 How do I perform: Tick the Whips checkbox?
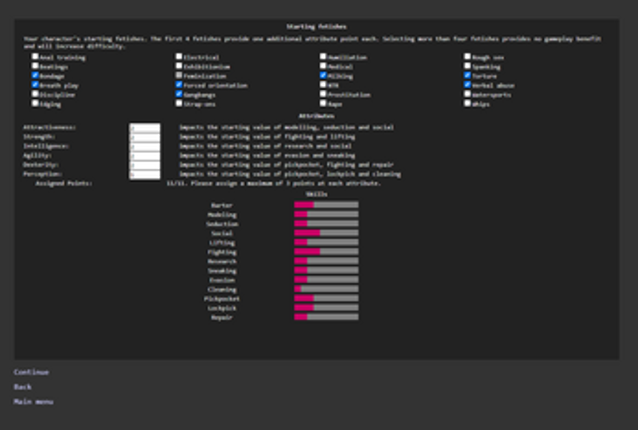click(x=468, y=103)
